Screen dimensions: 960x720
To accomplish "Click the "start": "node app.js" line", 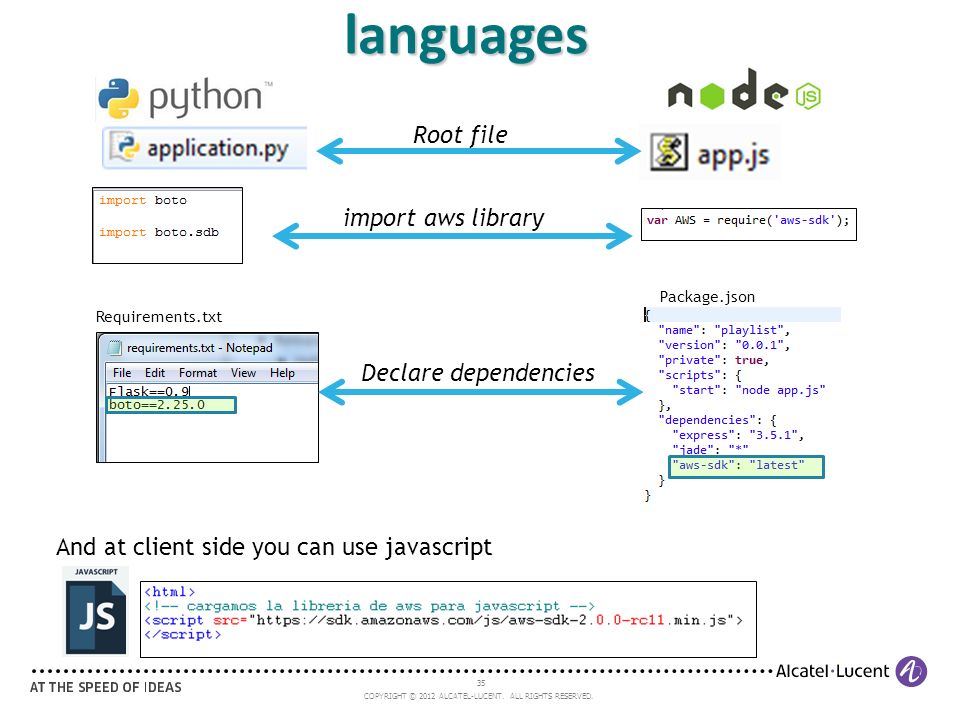I will 748,390.
